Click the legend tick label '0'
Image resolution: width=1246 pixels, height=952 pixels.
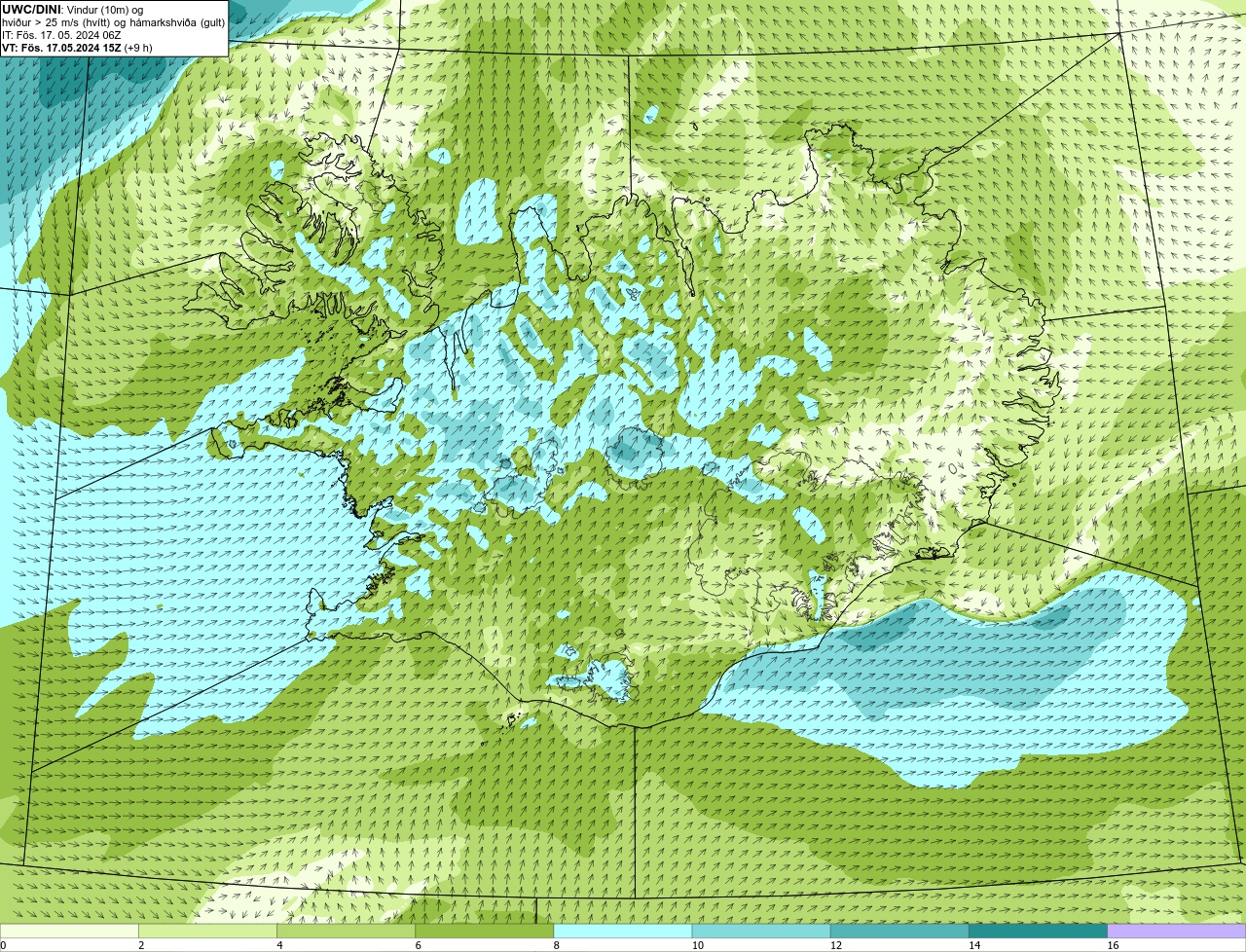point(3,945)
